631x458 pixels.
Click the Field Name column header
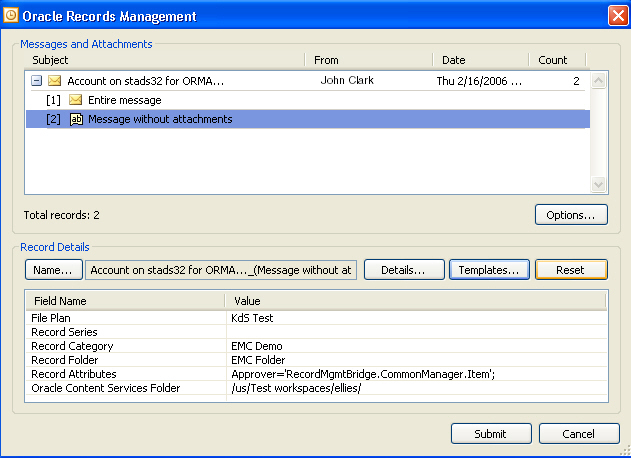[x=125, y=301]
